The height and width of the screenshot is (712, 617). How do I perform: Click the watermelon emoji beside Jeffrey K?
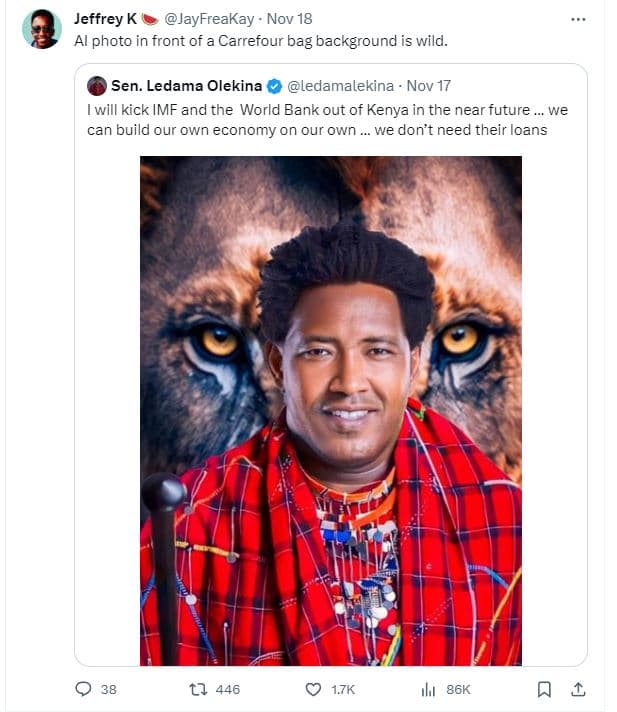pos(150,19)
